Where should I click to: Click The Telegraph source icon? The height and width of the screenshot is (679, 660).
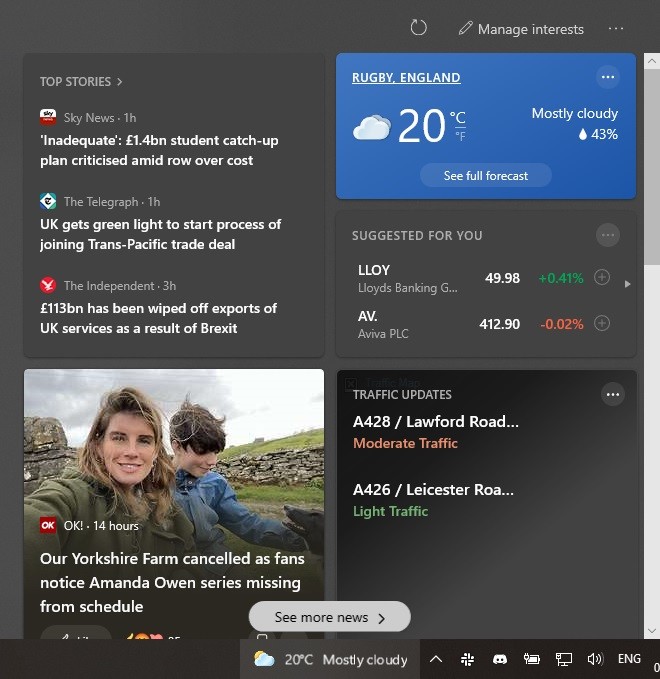click(x=48, y=201)
